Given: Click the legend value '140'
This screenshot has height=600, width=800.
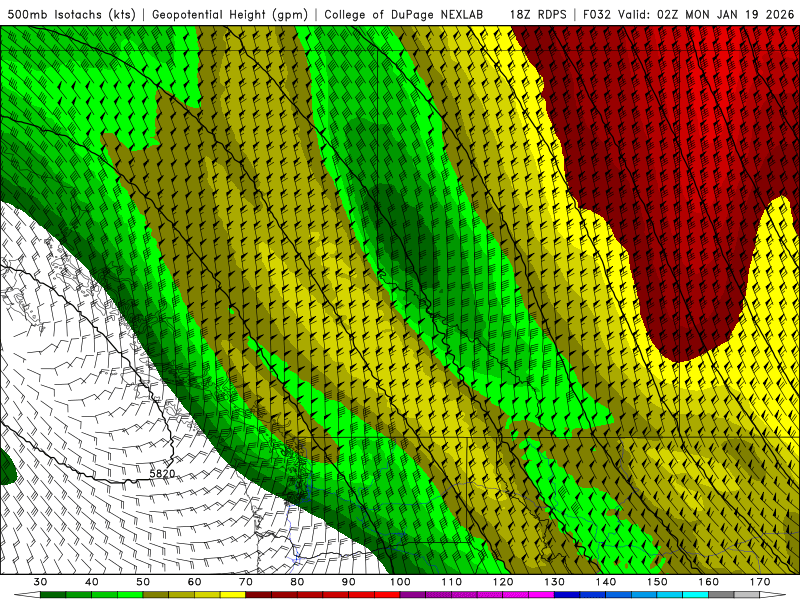Looking at the screenshot, I should point(606,582).
